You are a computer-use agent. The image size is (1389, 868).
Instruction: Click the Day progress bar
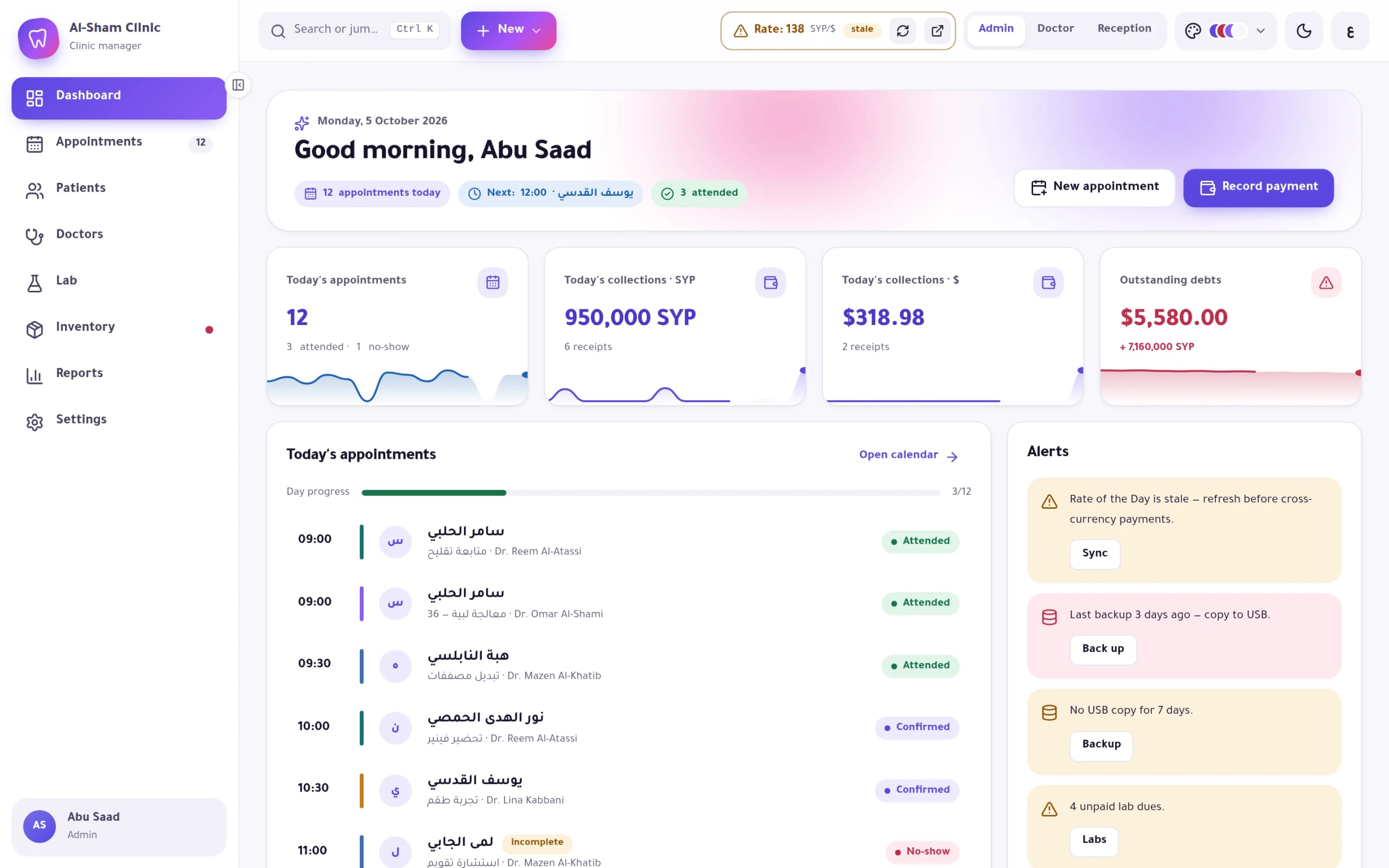click(651, 493)
